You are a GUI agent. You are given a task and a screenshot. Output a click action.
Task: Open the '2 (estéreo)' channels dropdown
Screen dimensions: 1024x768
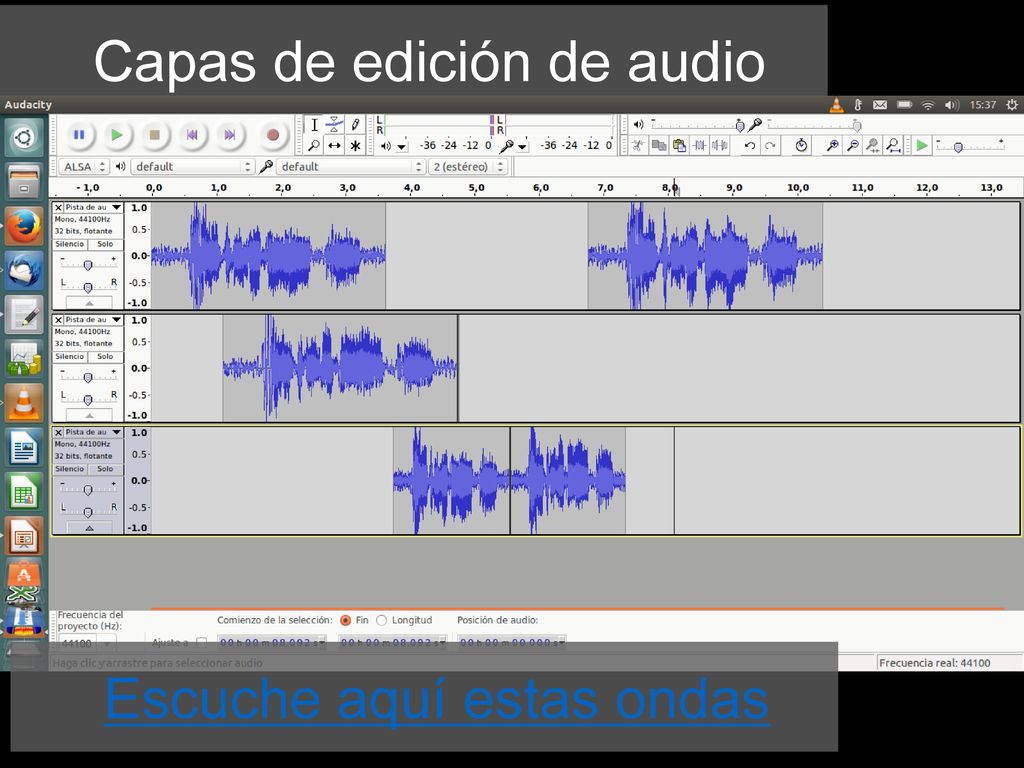point(468,167)
